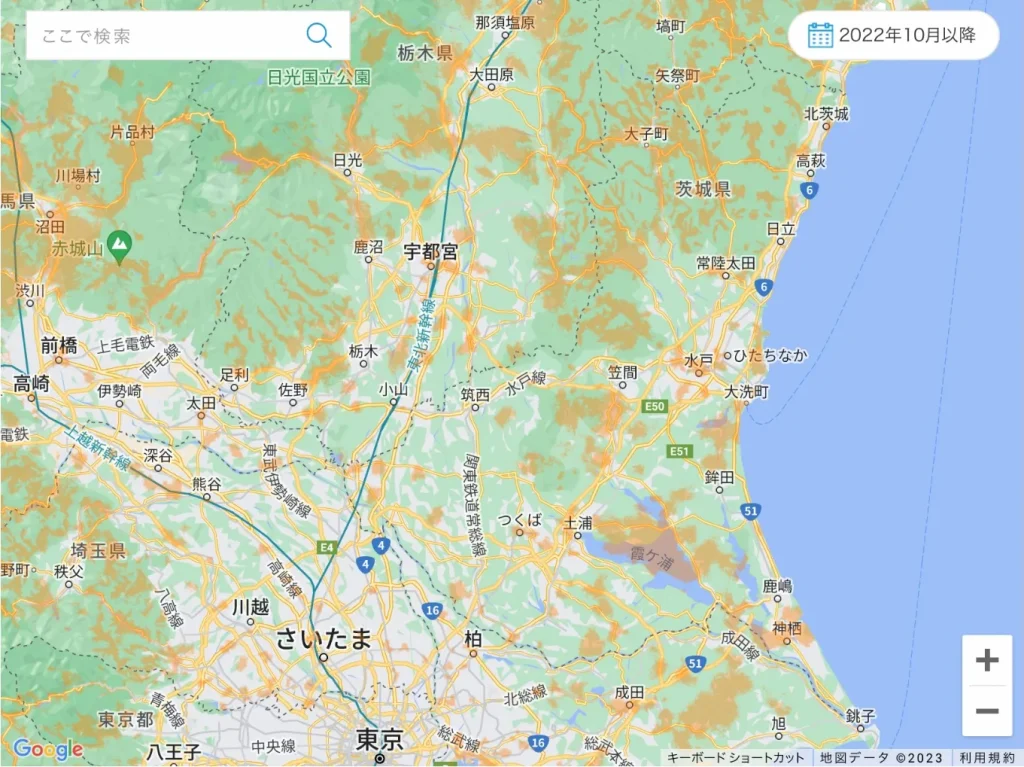Click the さいたま city label
Screen dimensions: 1024x767
[x=323, y=638]
